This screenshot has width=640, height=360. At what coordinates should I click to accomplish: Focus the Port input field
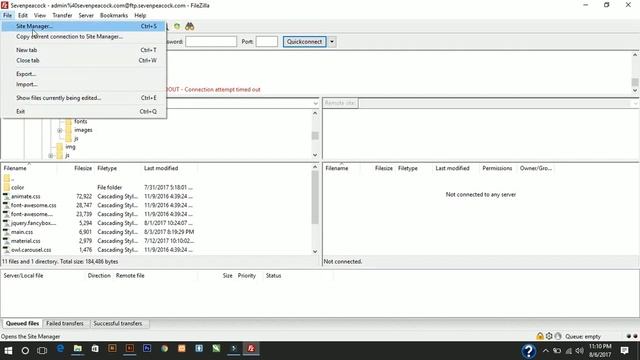267,42
